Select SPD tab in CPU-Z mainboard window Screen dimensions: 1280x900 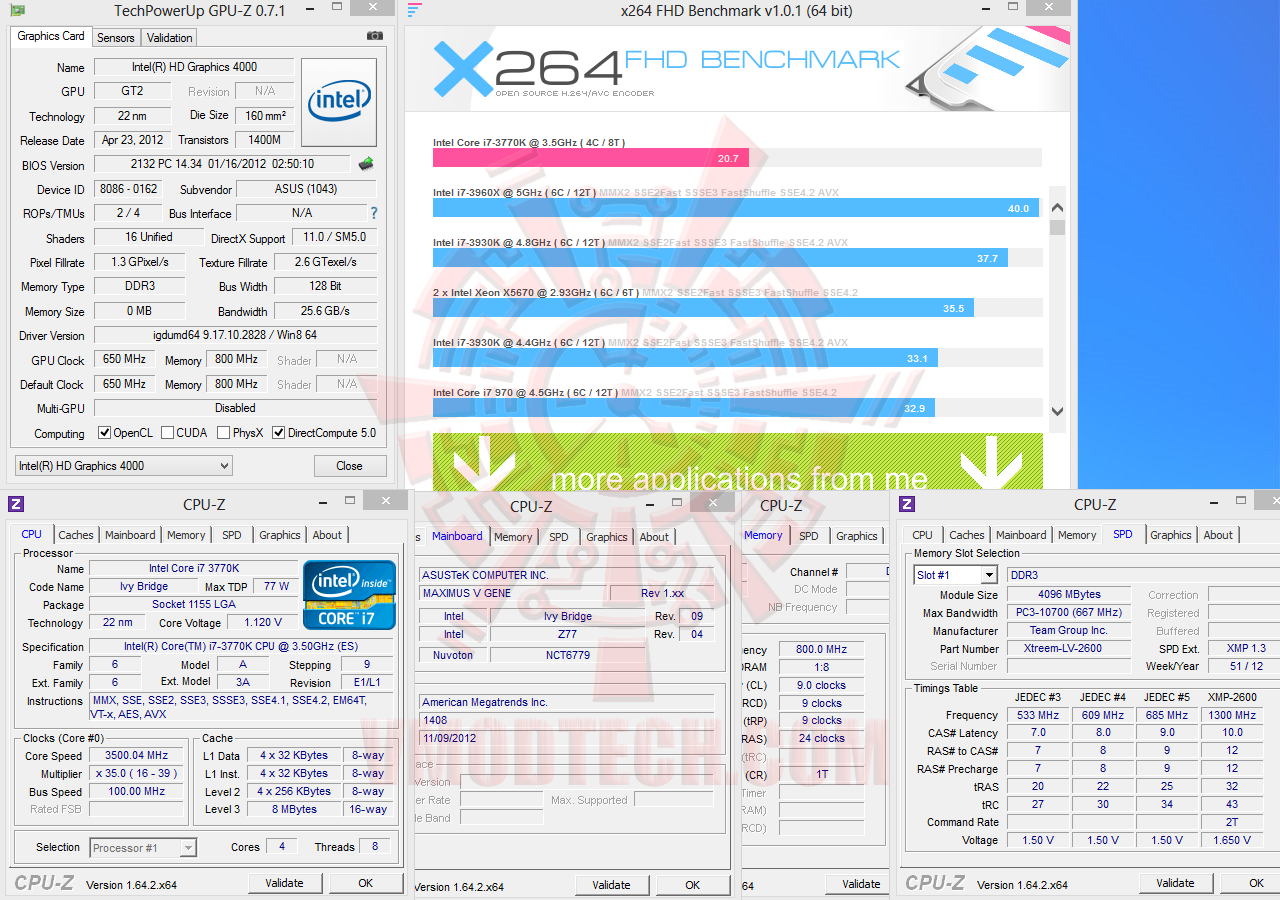click(x=559, y=537)
